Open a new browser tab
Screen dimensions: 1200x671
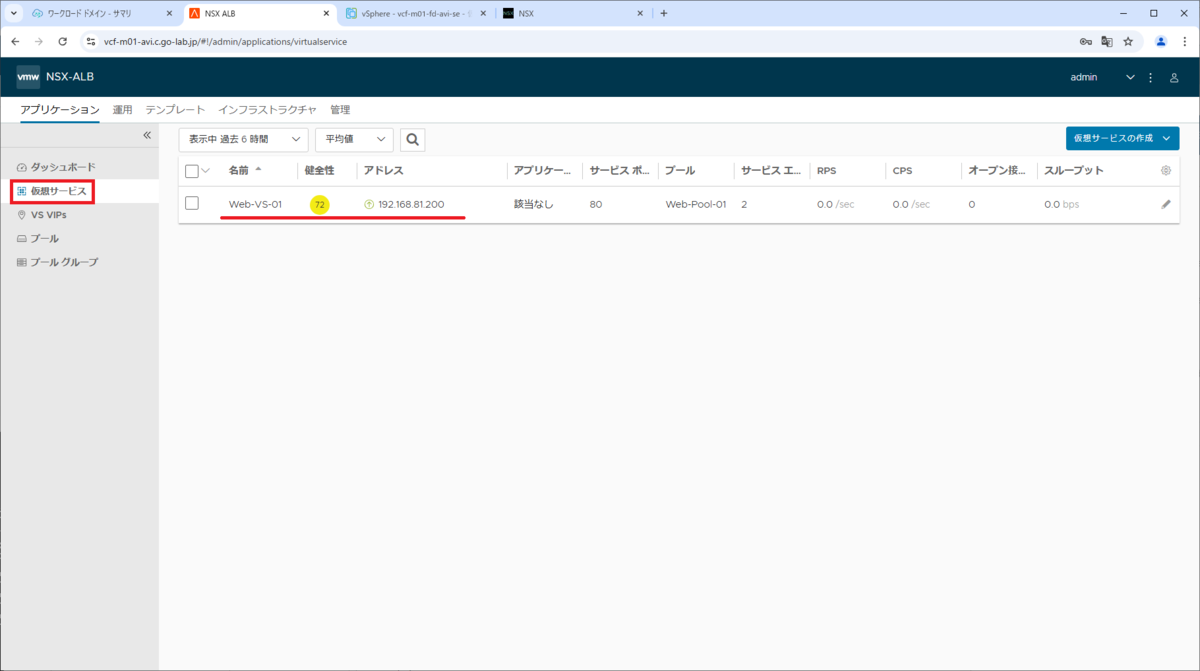[x=664, y=14]
